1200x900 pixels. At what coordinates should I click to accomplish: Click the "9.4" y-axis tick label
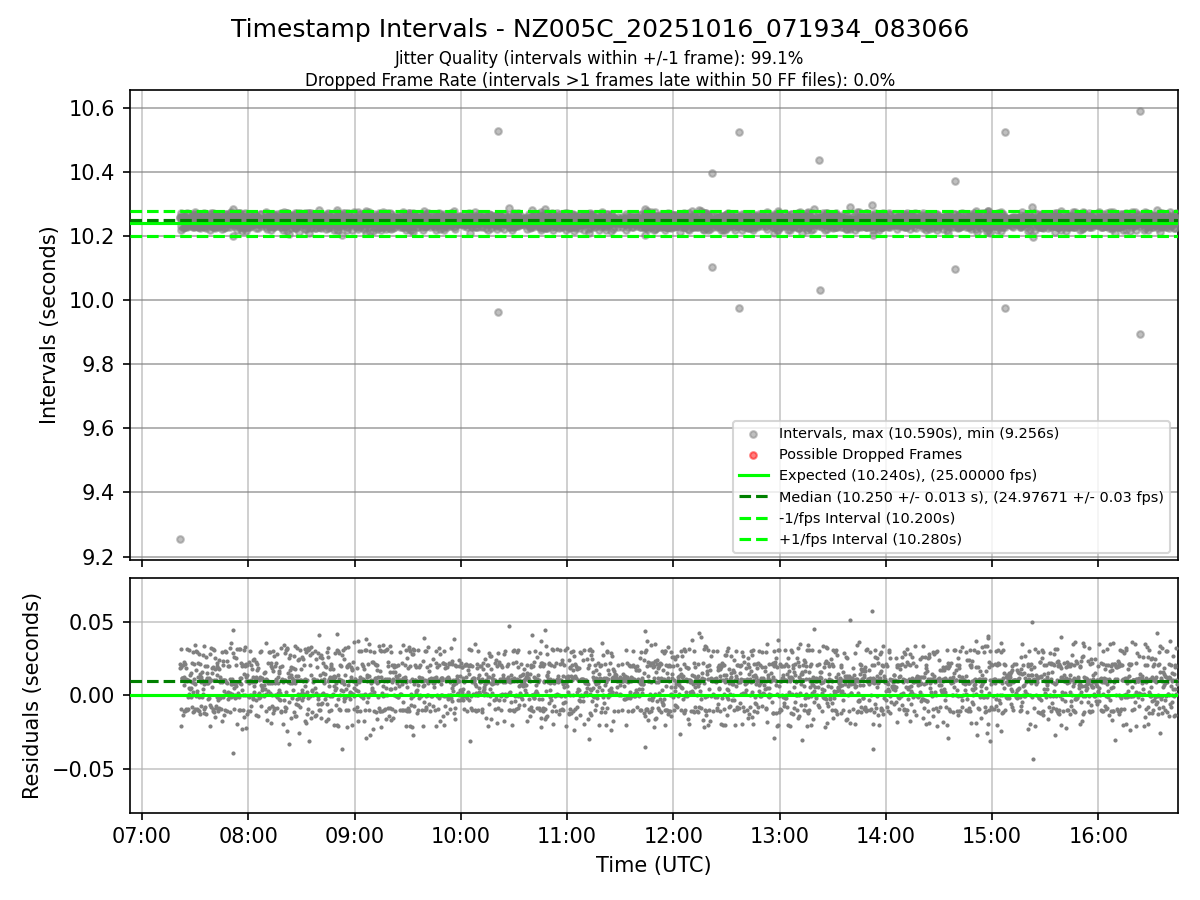pos(98,492)
